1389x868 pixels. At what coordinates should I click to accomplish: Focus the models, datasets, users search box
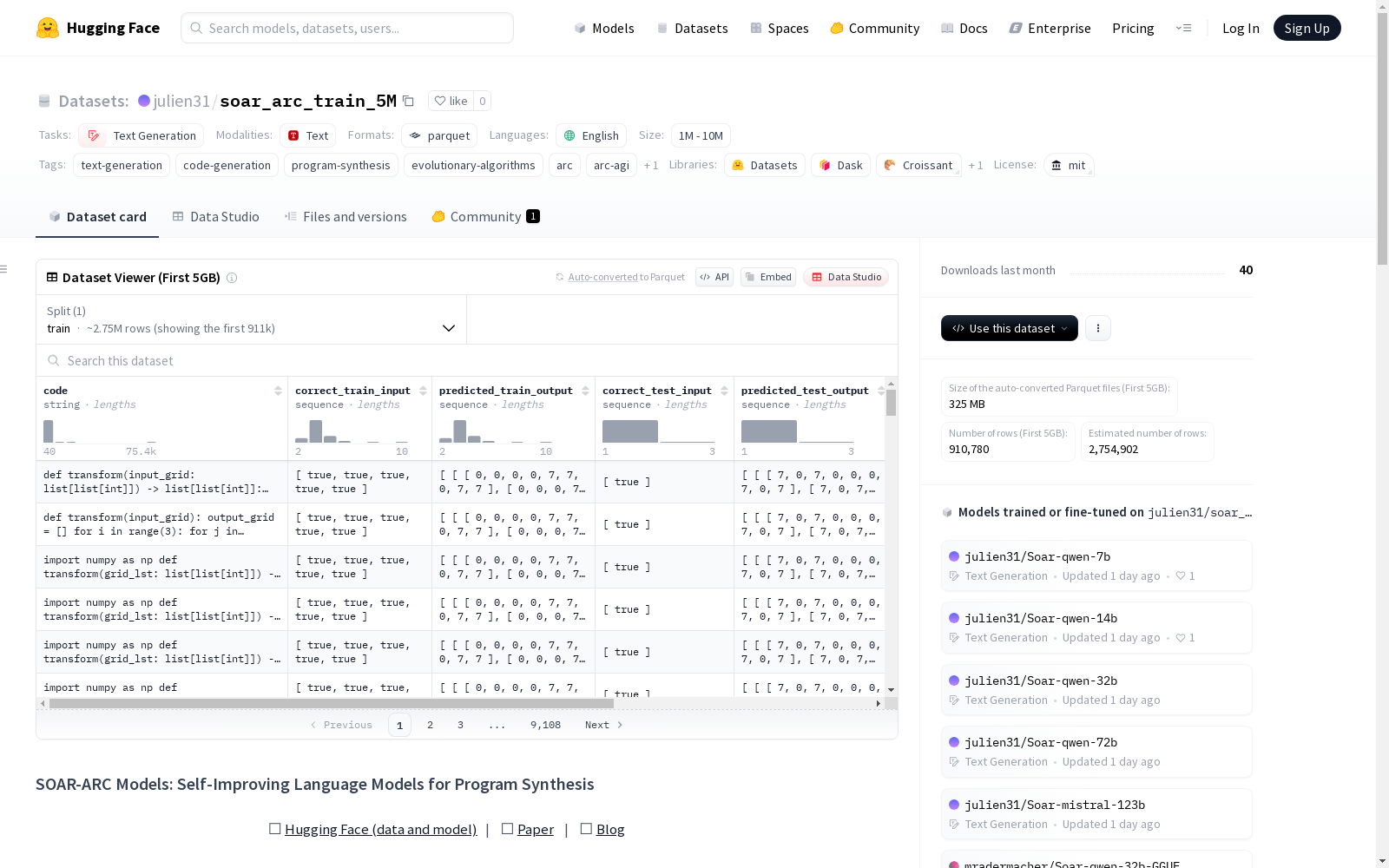point(347,28)
